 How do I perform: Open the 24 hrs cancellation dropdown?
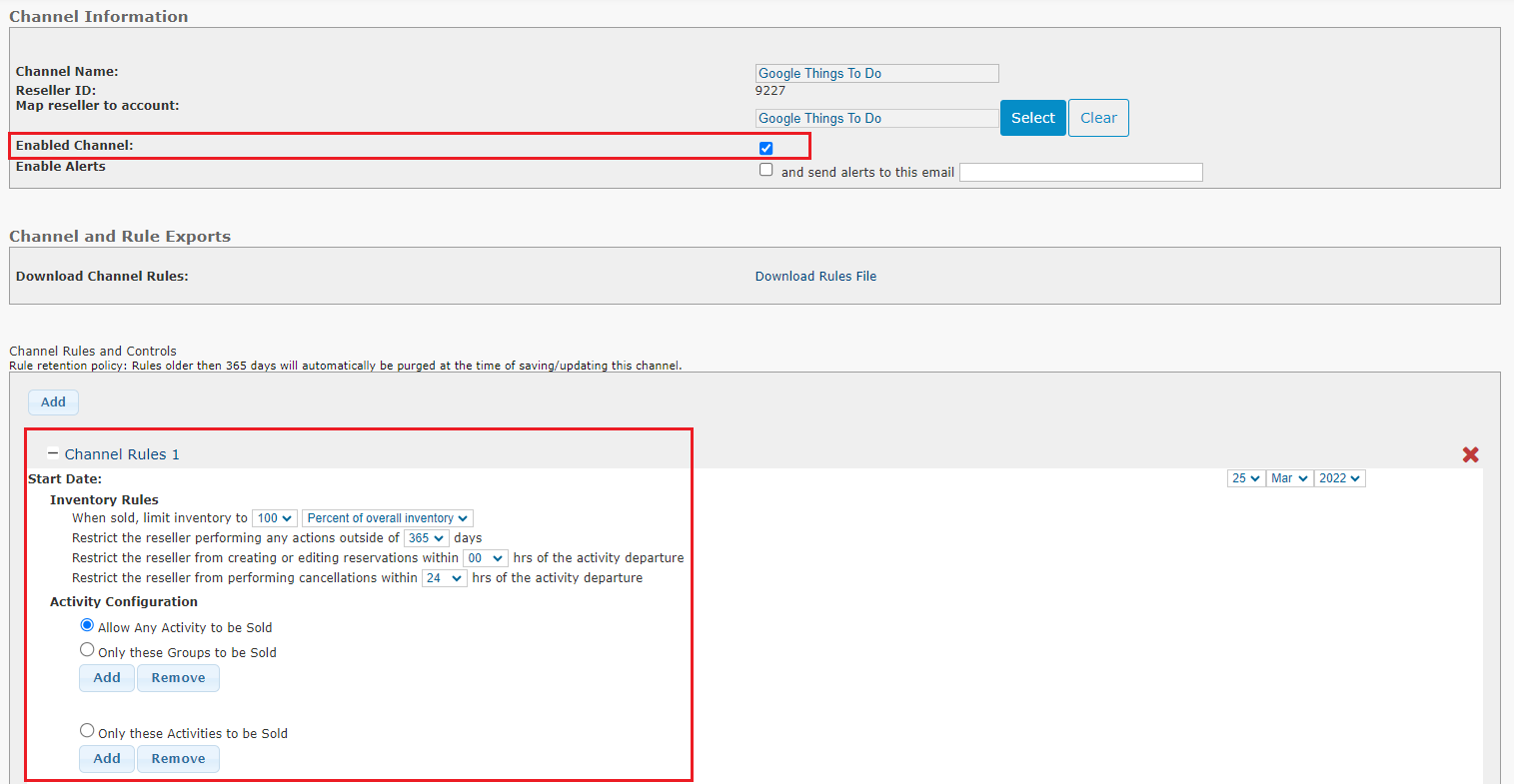[x=444, y=577]
